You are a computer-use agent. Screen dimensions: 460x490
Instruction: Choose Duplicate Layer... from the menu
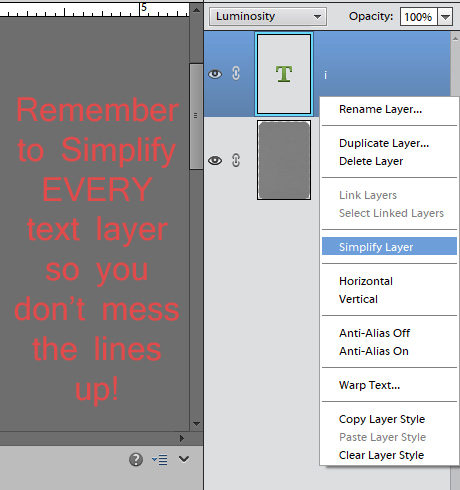(384, 143)
